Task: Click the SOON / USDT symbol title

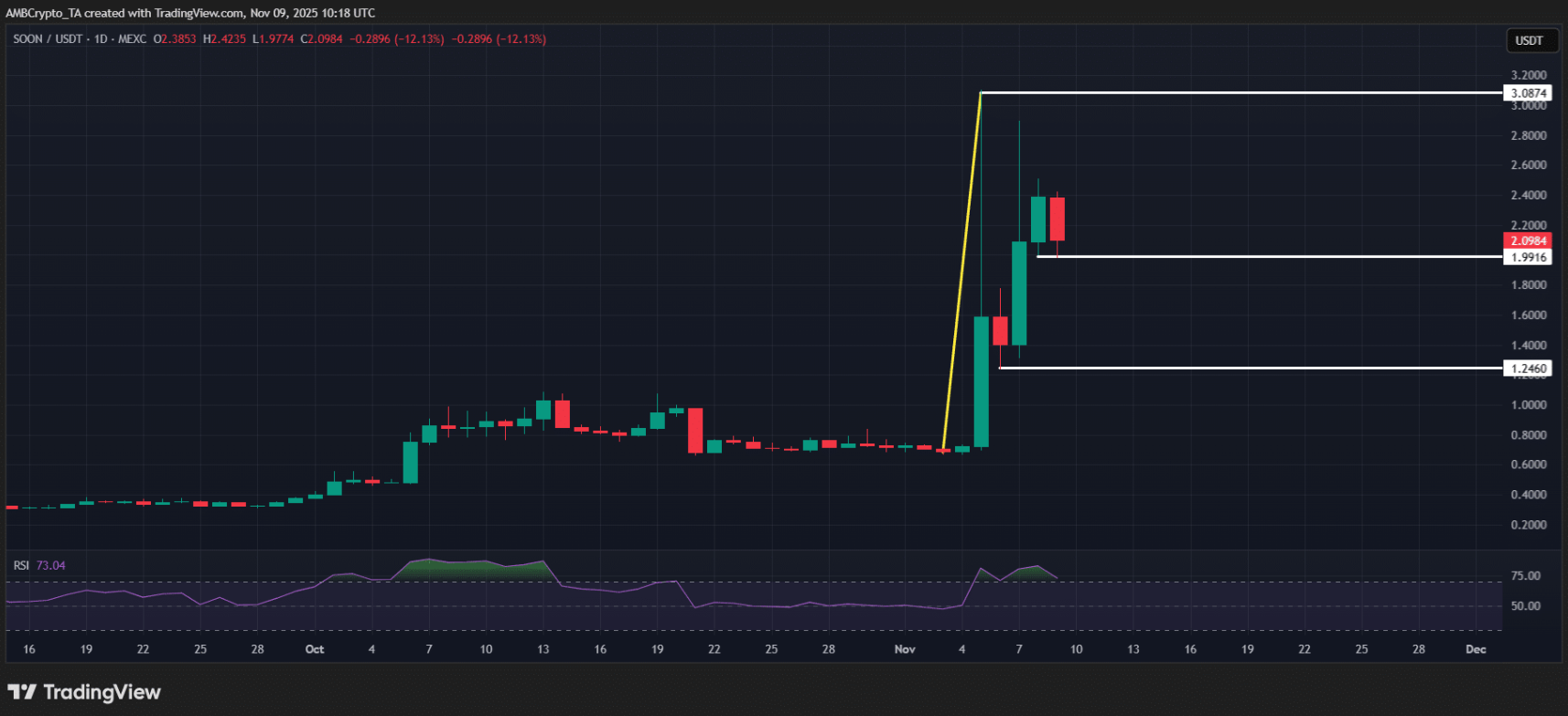Action: coord(47,39)
